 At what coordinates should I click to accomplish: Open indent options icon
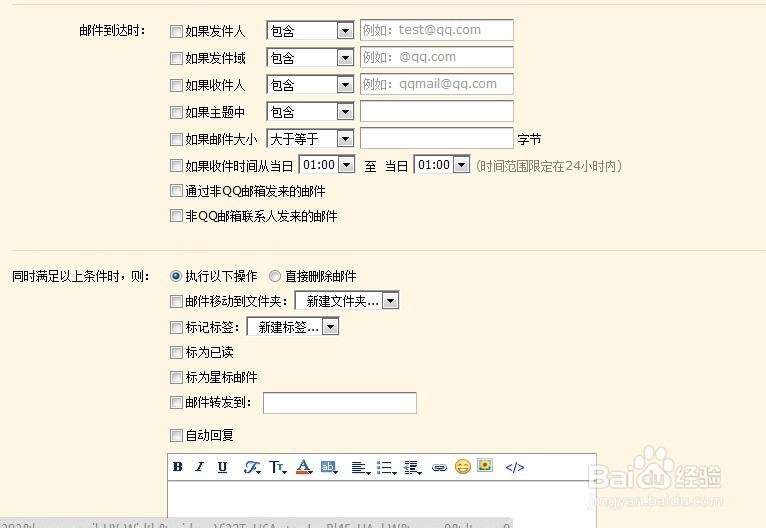tap(412, 468)
